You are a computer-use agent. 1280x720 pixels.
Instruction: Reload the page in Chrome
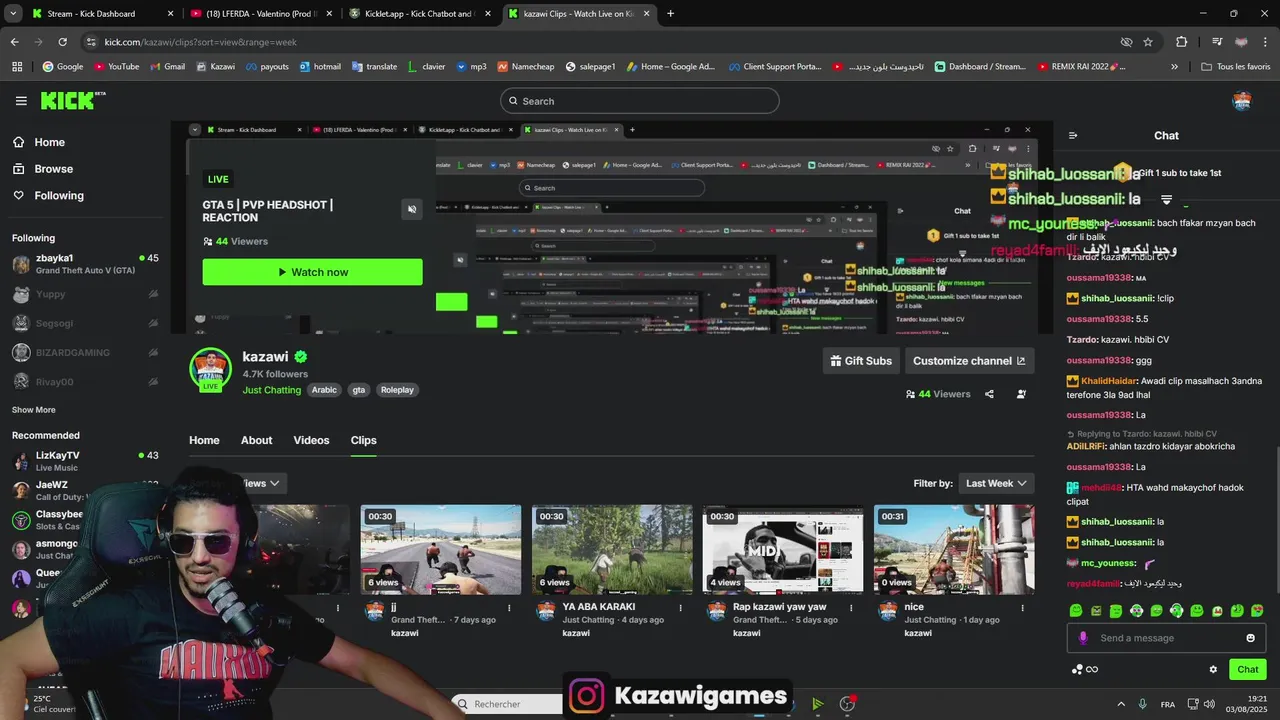coord(62,42)
